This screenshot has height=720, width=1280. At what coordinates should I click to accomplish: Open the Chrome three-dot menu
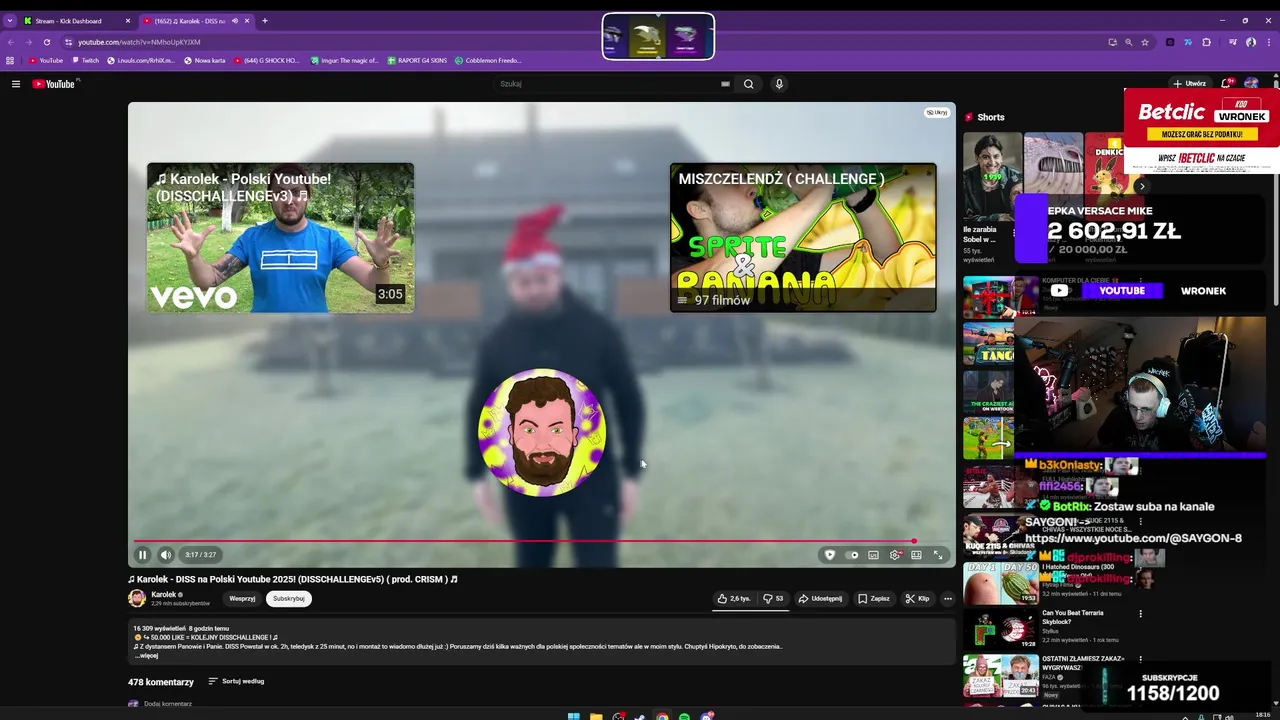click(x=1268, y=42)
